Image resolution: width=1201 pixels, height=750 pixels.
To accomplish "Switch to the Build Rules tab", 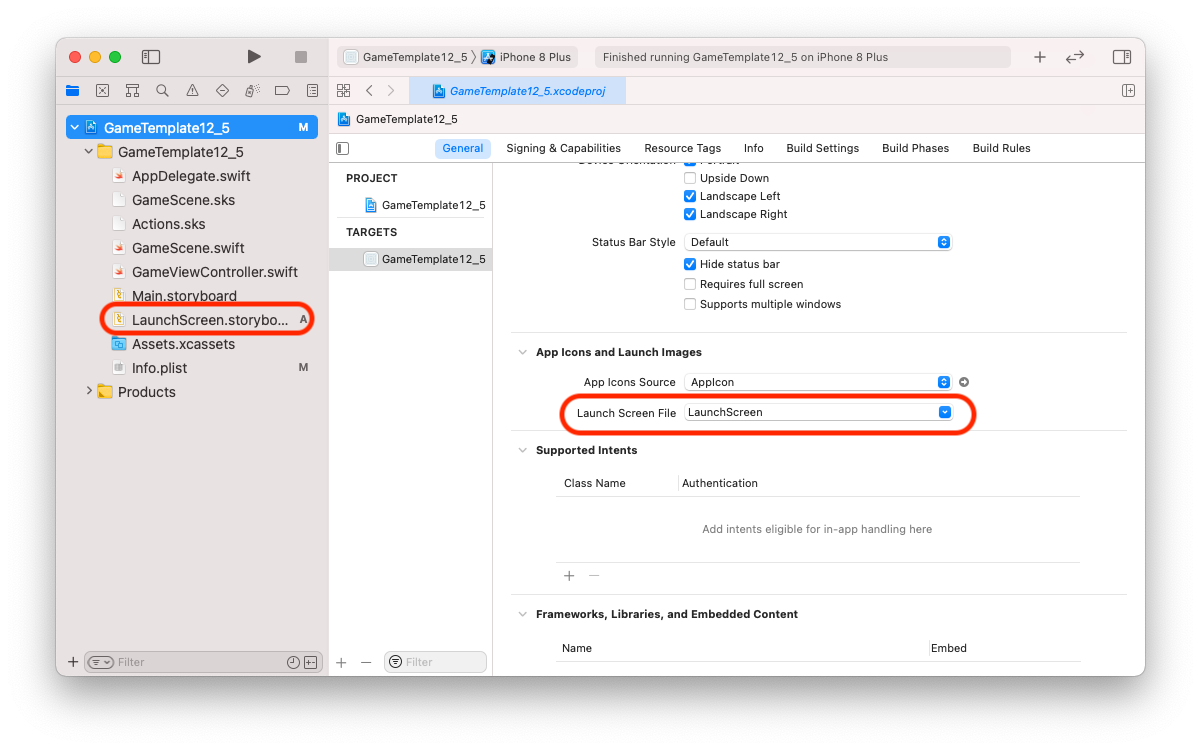I will [x=1001, y=148].
